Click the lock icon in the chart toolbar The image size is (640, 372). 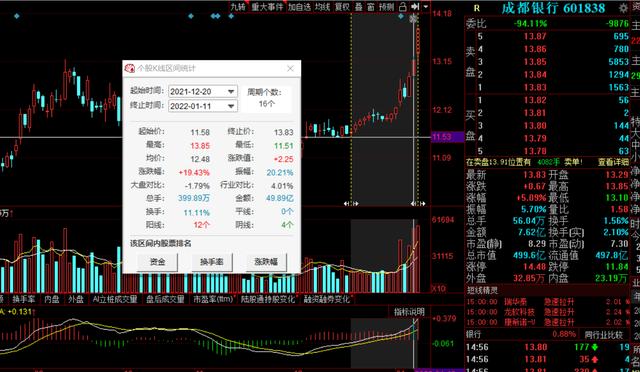point(402,7)
